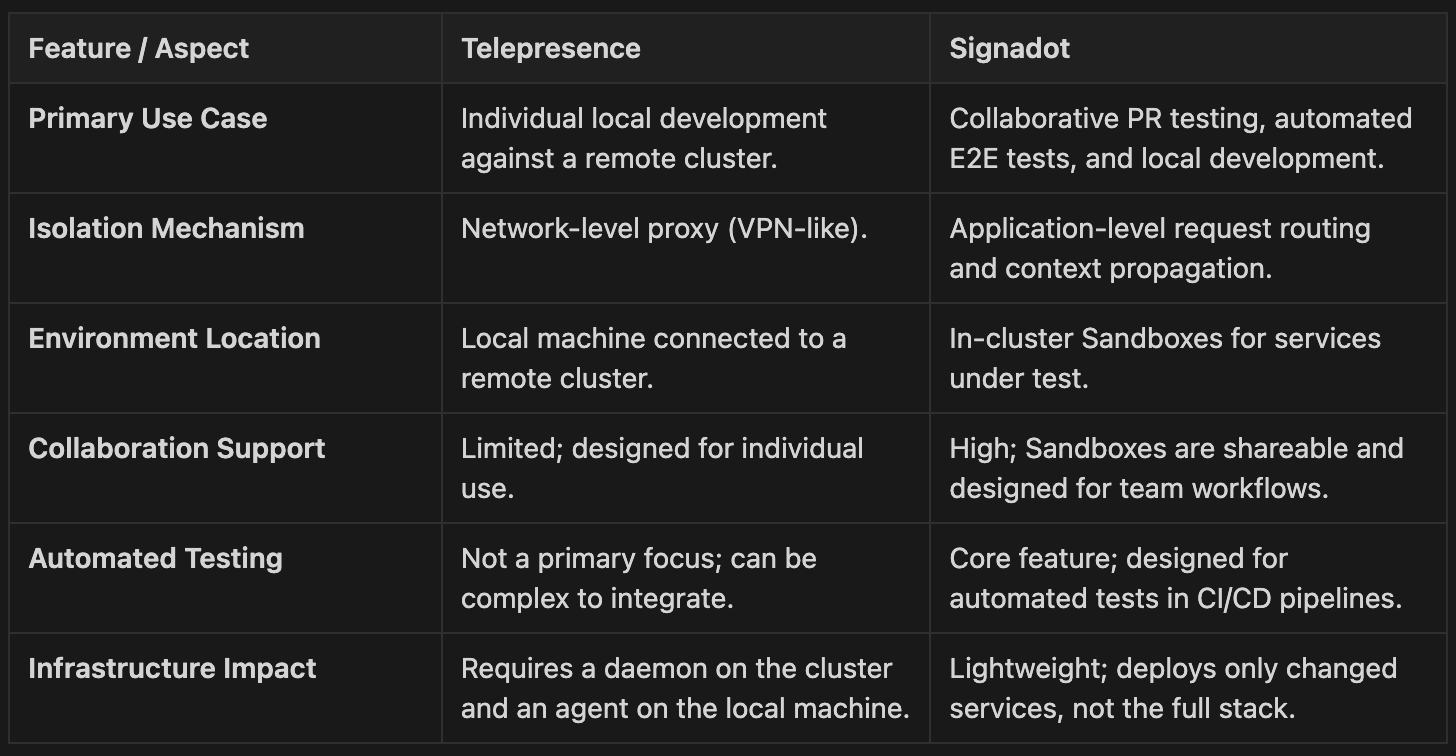
Task: Click the "Lightweight; deploys only changed services" cell
Action: pos(1173,688)
